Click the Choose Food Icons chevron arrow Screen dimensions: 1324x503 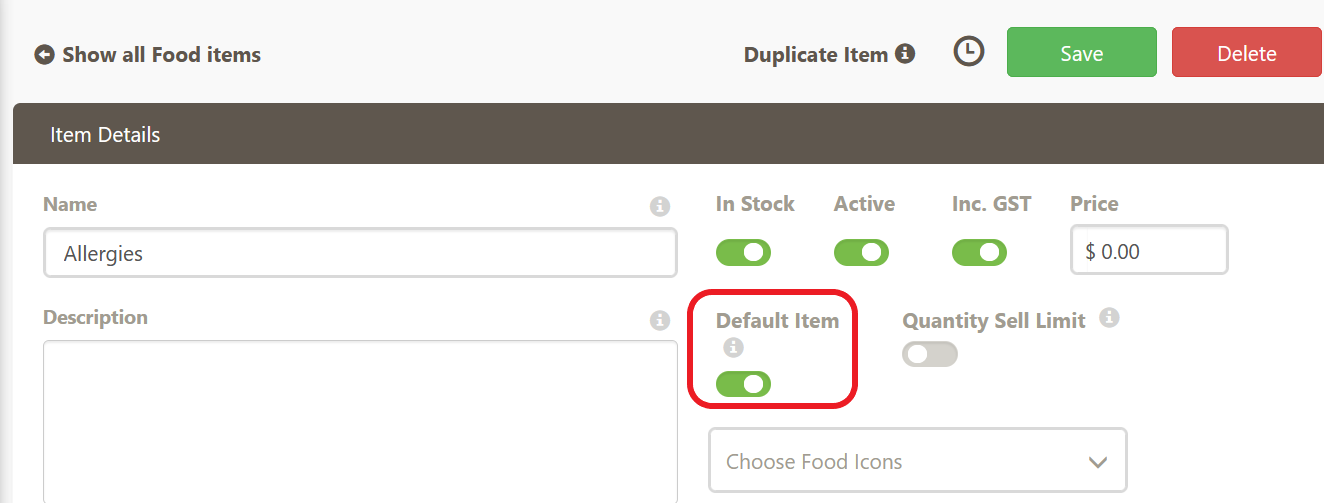click(x=1098, y=462)
